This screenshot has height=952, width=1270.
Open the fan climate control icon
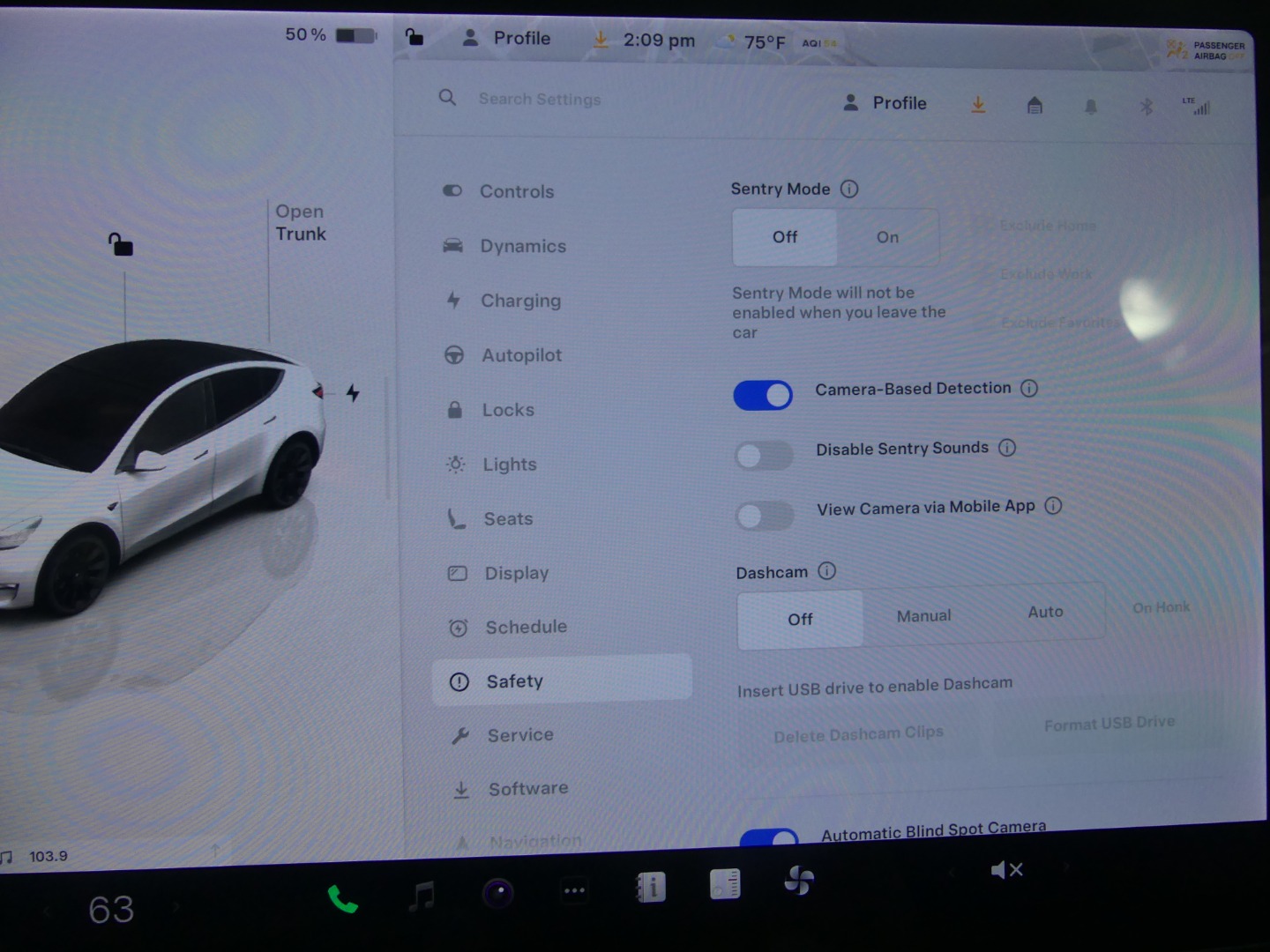[x=799, y=881]
